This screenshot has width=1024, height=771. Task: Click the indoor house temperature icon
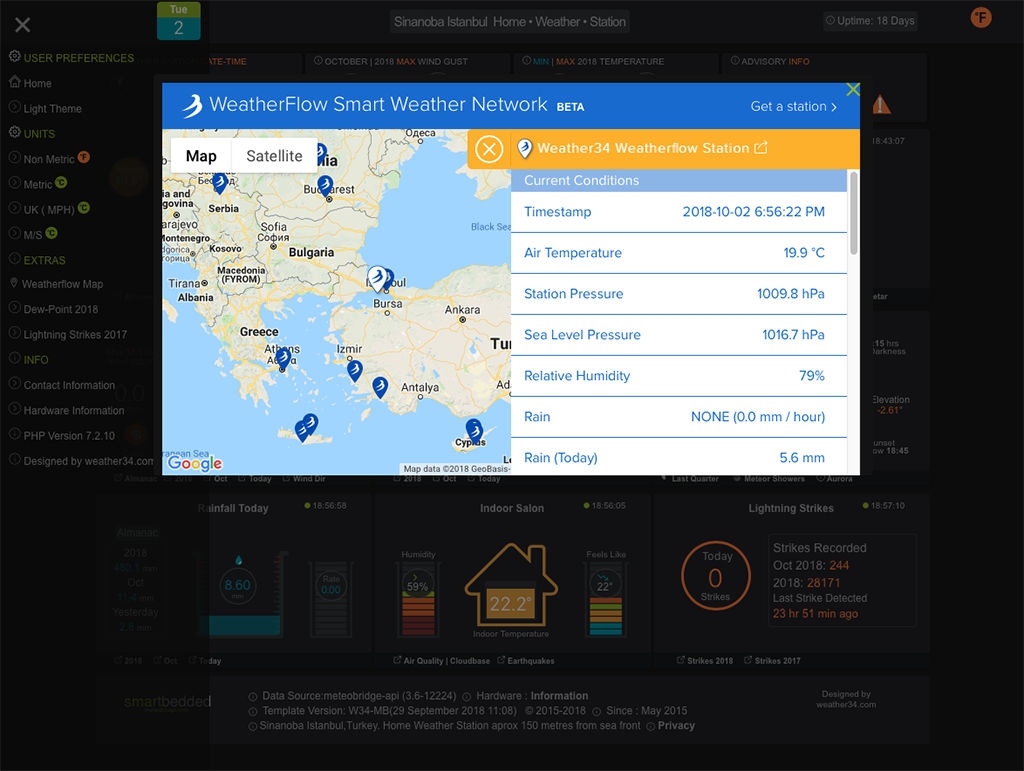click(x=511, y=585)
